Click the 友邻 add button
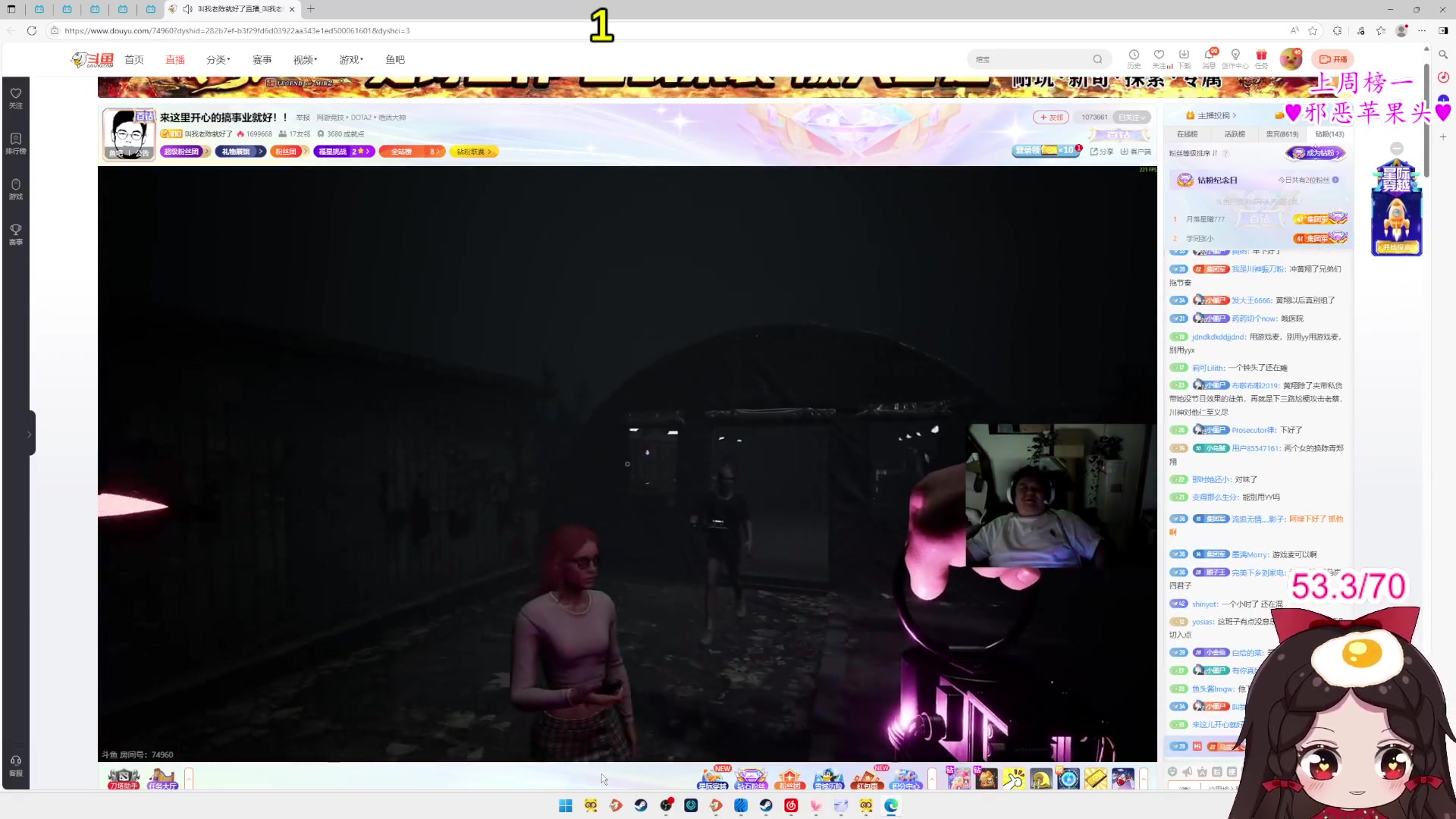Image resolution: width=1456 pixels, height=819 pixels. coord(1051,117)
